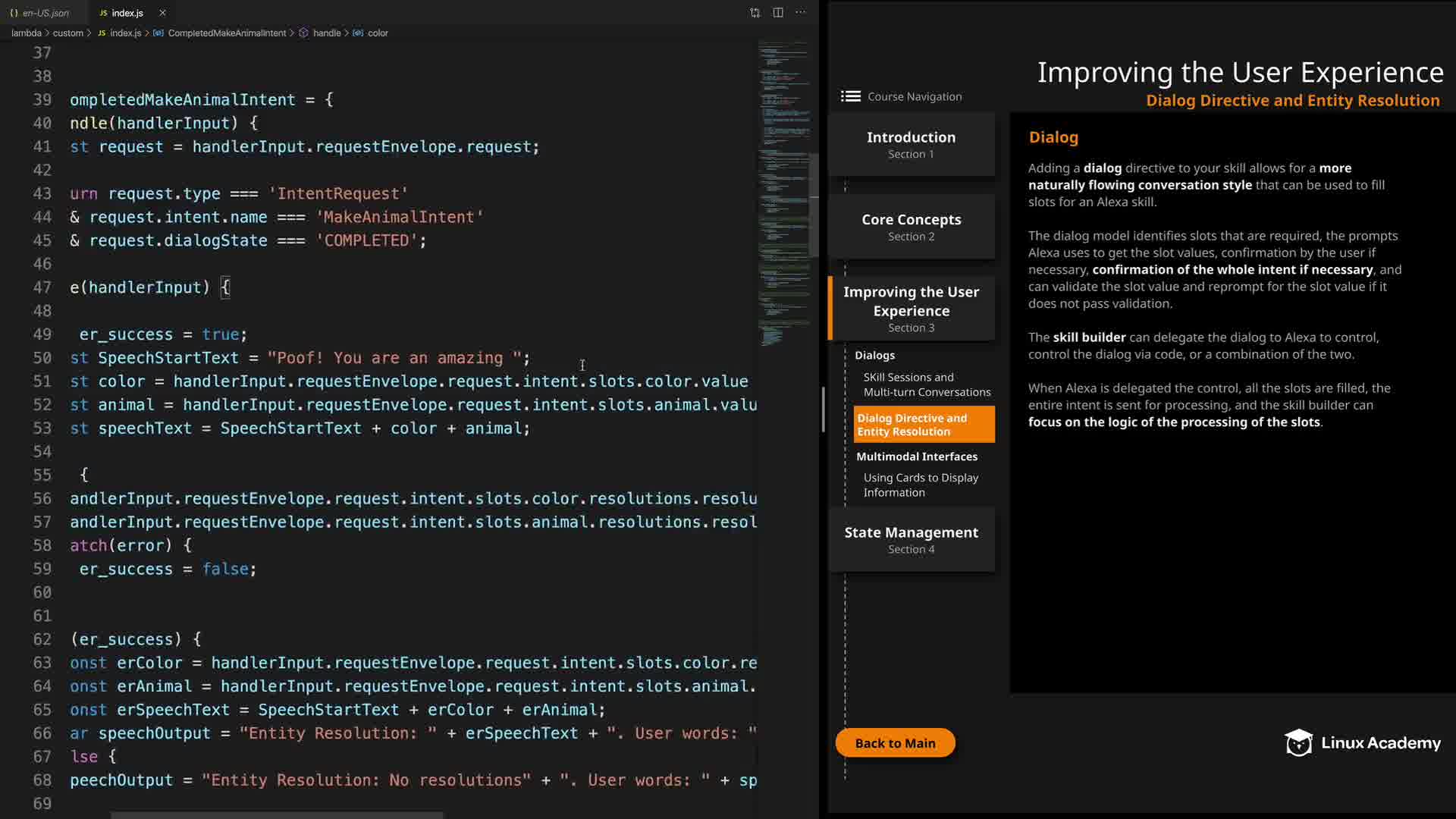This screenshot has height=819, width=1456.
Task: Switch to the en-US.json tab
Action: (45, 13)
